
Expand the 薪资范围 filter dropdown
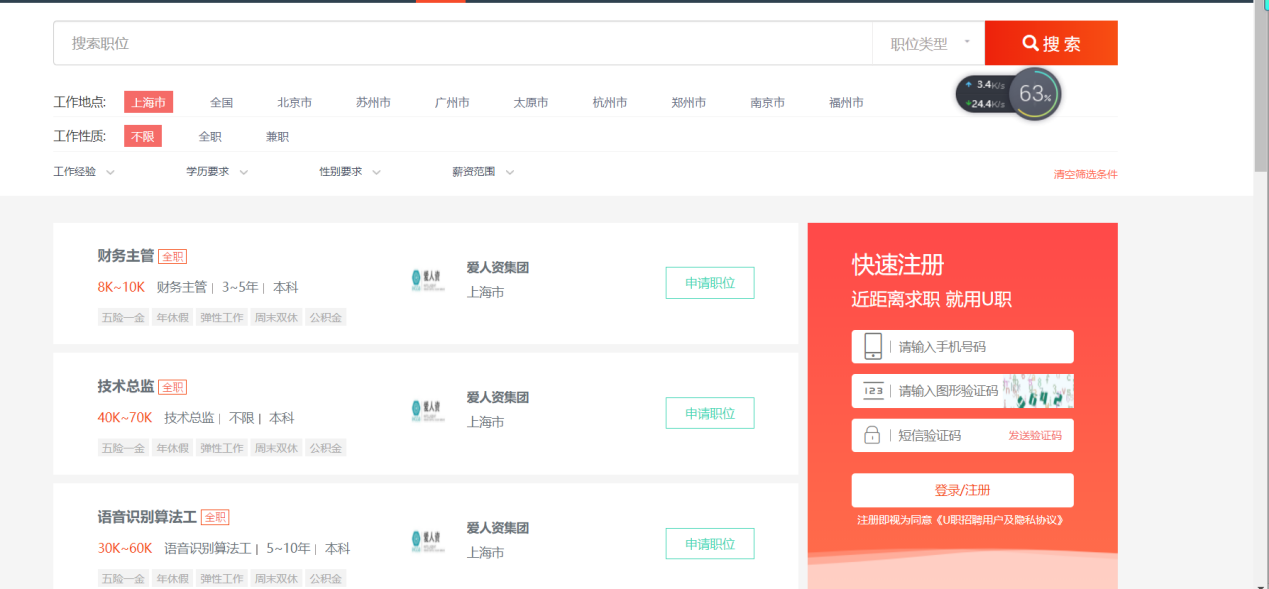pos(483,172)
